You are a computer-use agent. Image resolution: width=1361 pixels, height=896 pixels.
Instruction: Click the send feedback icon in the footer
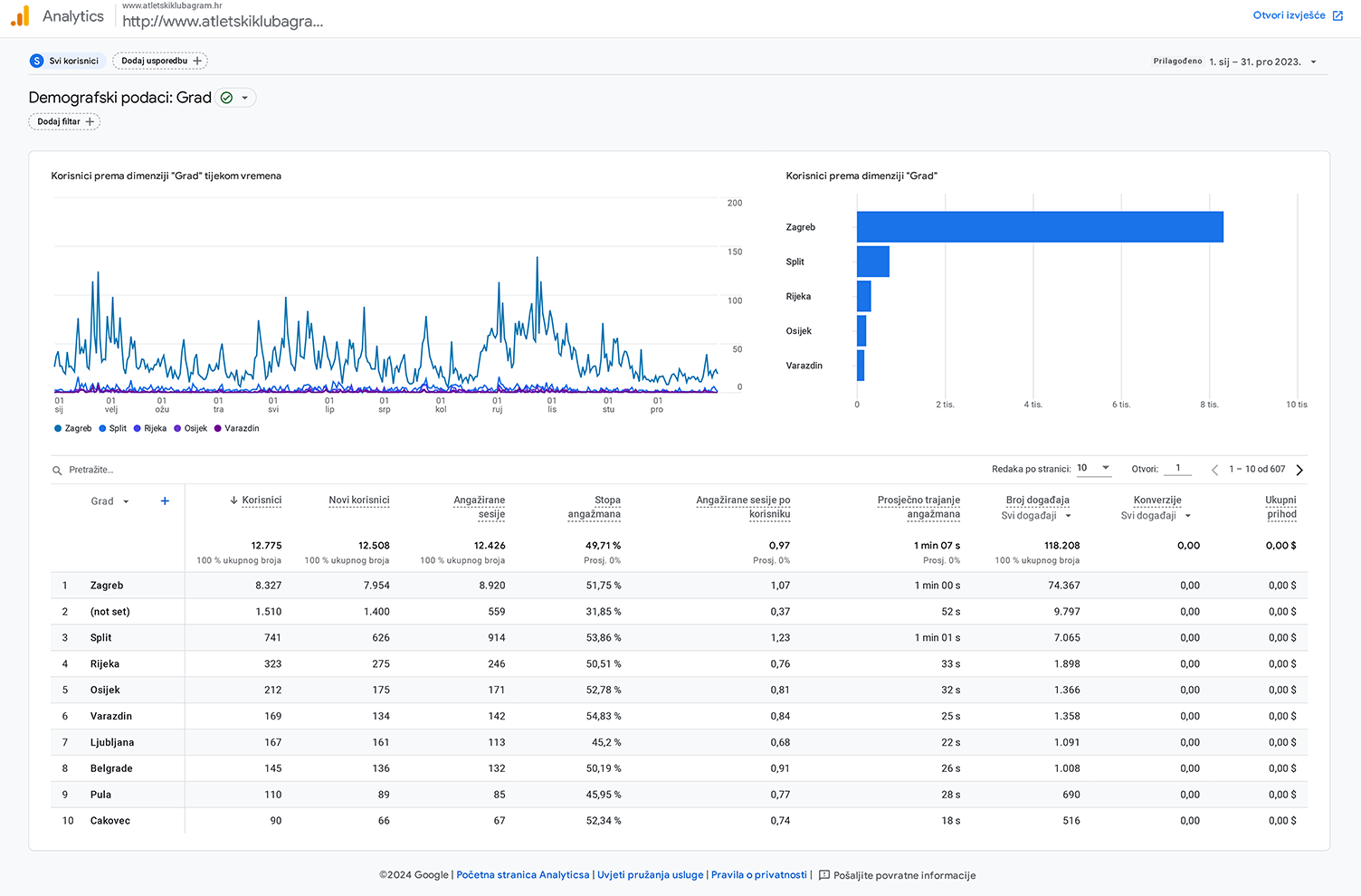click(823, 875)
